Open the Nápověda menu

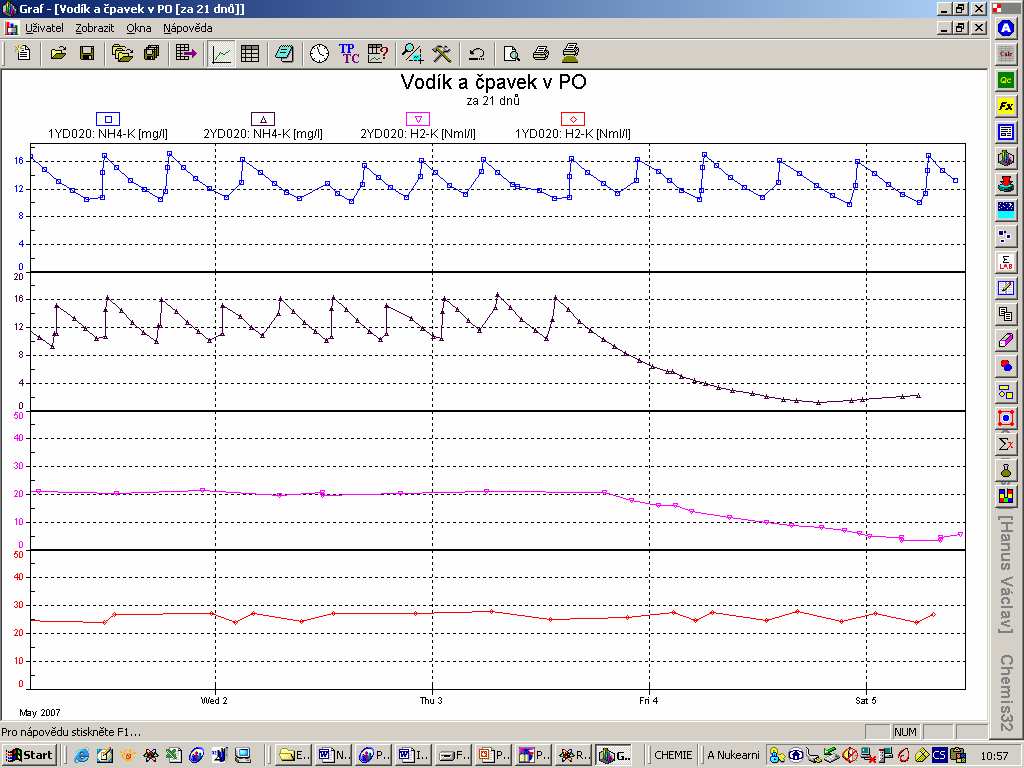187,28
